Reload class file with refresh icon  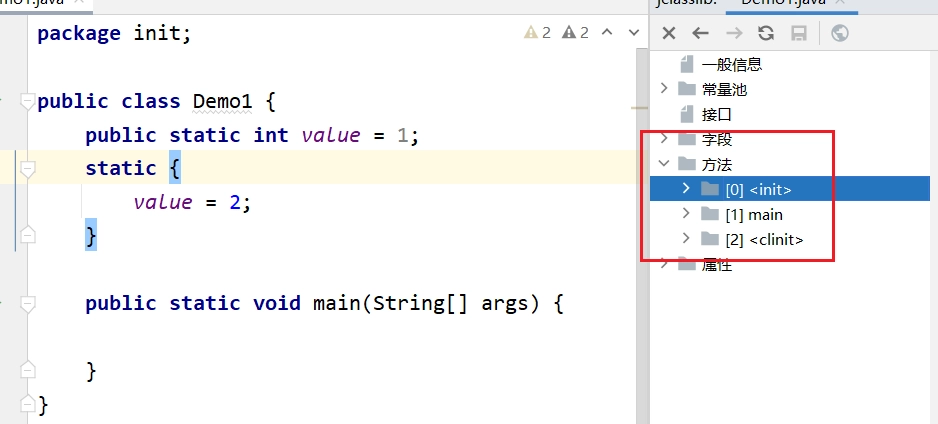[766, 33]
